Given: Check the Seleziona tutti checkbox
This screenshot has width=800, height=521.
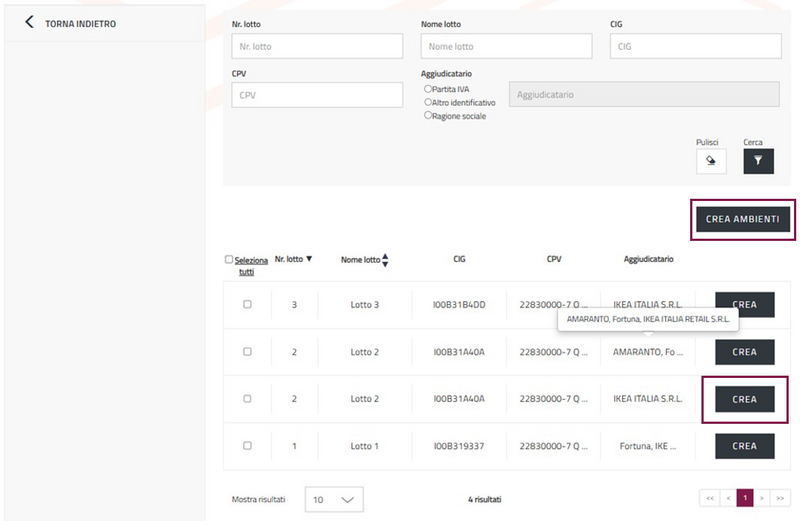Looking at the screenshot, I should click(x=229, y=260).
